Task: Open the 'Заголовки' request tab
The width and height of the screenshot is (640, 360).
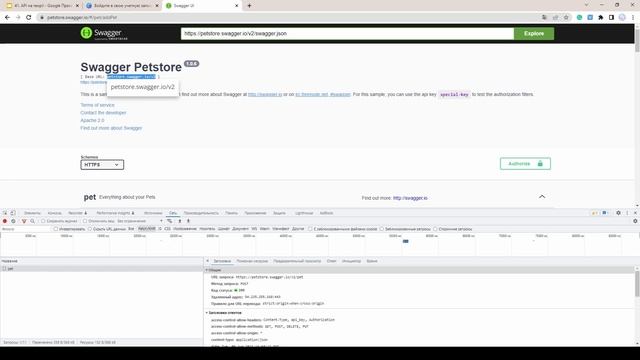Action: click(x=222, y=261)
